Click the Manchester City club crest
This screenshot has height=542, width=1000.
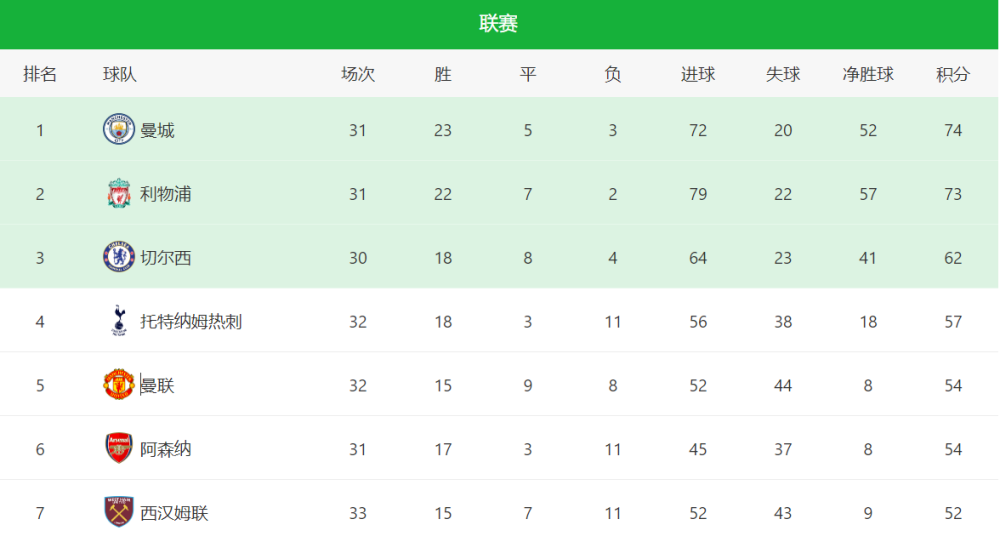click(119, 129)
